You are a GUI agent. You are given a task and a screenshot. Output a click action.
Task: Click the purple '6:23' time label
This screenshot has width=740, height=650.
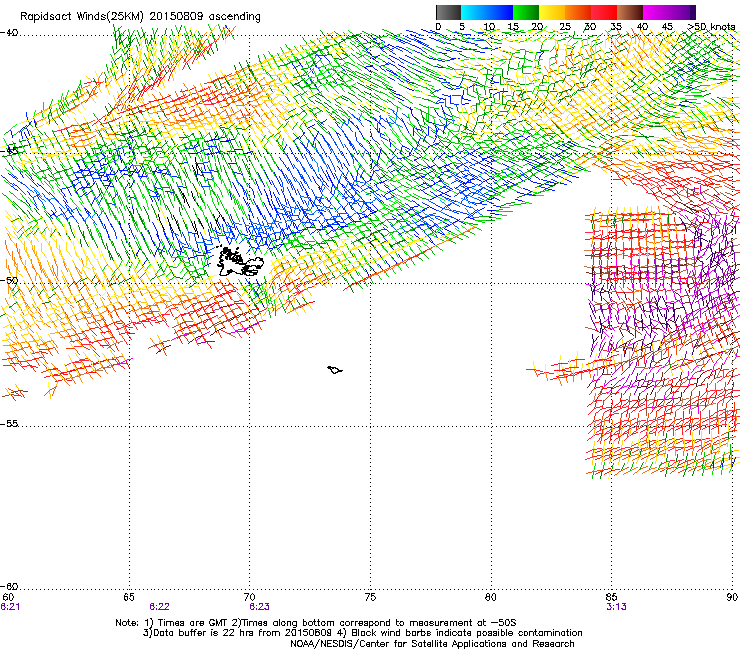(x=260, y=607)
